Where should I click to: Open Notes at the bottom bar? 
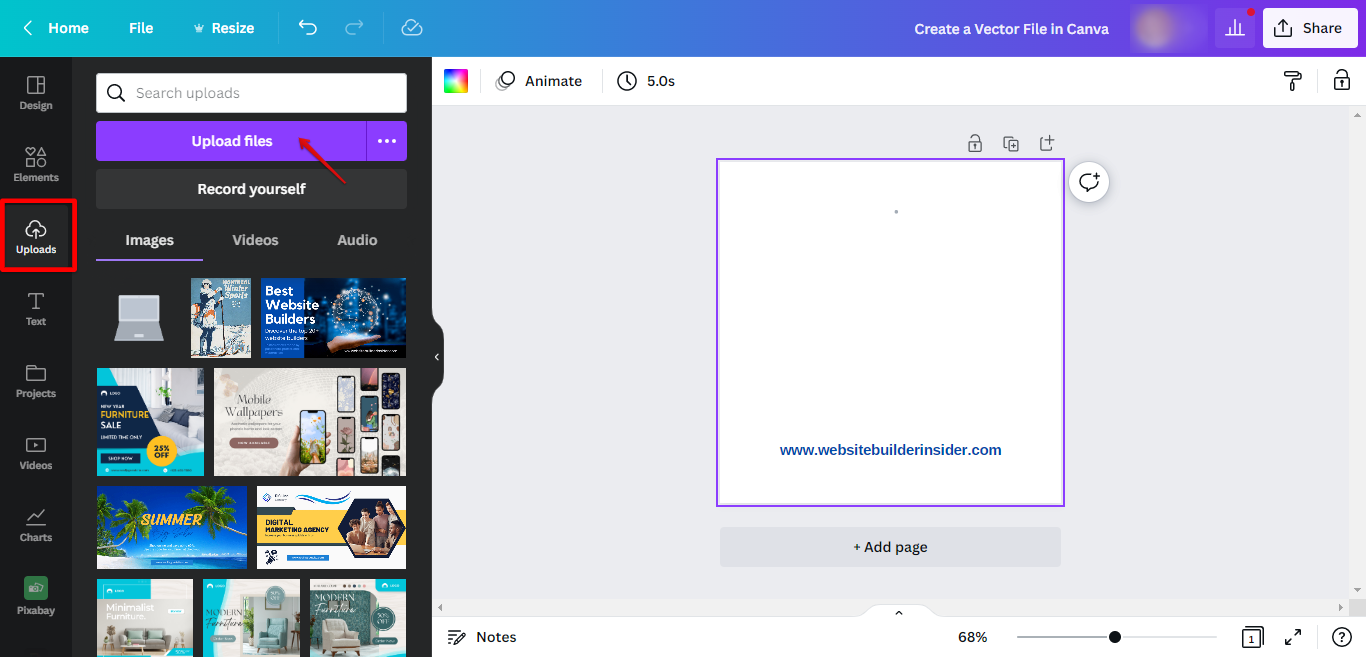pyautogui.click(x=482, y=637)
